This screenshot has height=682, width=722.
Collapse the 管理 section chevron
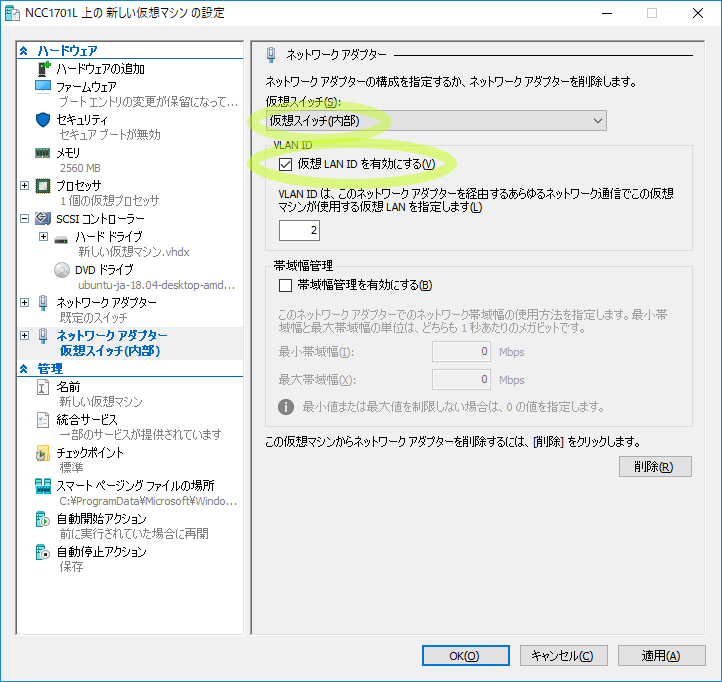click(24, 369)
